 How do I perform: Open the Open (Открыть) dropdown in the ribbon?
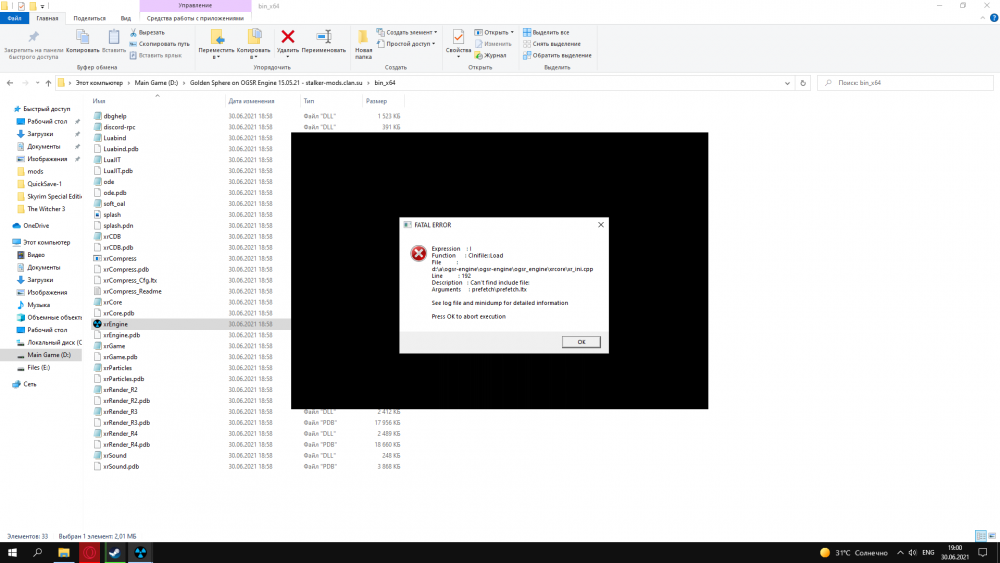[x=494, y=33]
